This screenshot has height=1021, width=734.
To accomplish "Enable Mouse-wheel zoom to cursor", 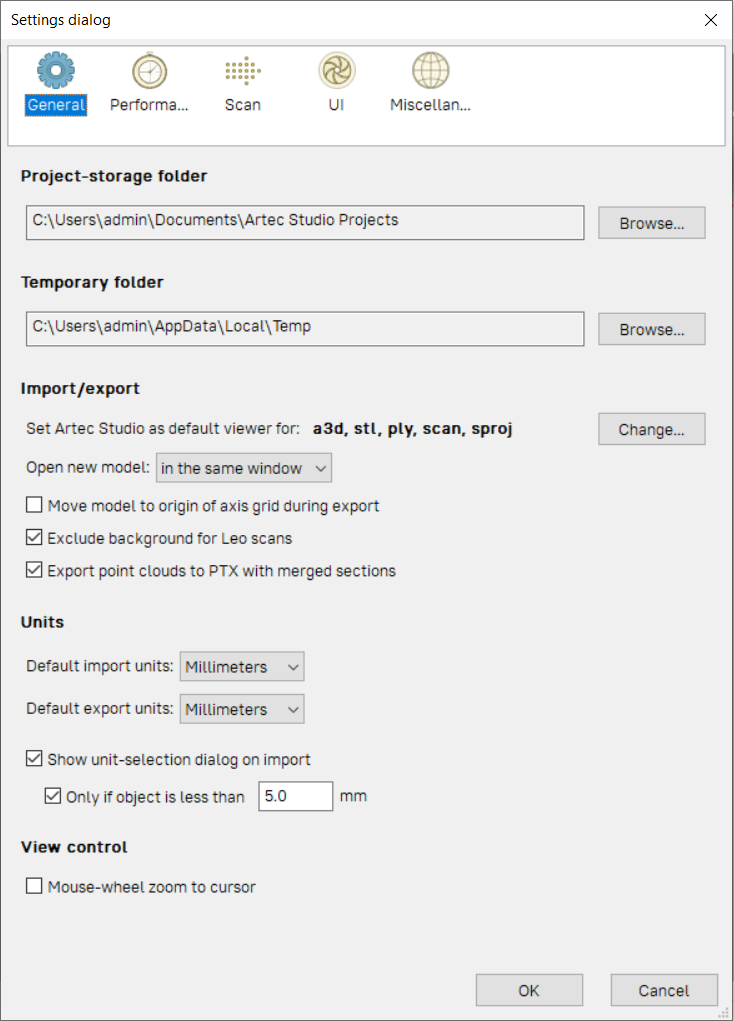I will tap(35, 886).
